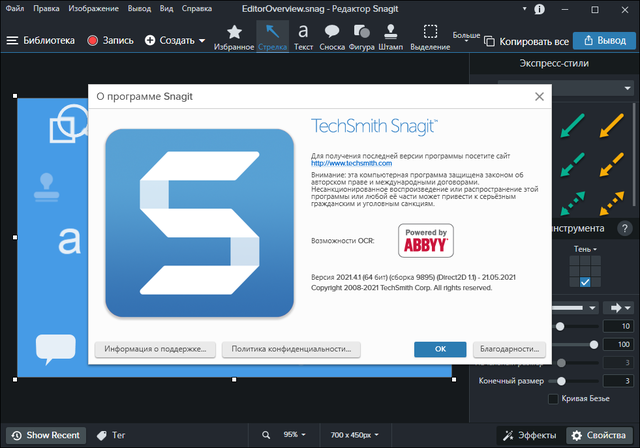Screen dimensions: 640x448
Task: Click the zoom magnifier icon
Action: (x=266, y=435)
